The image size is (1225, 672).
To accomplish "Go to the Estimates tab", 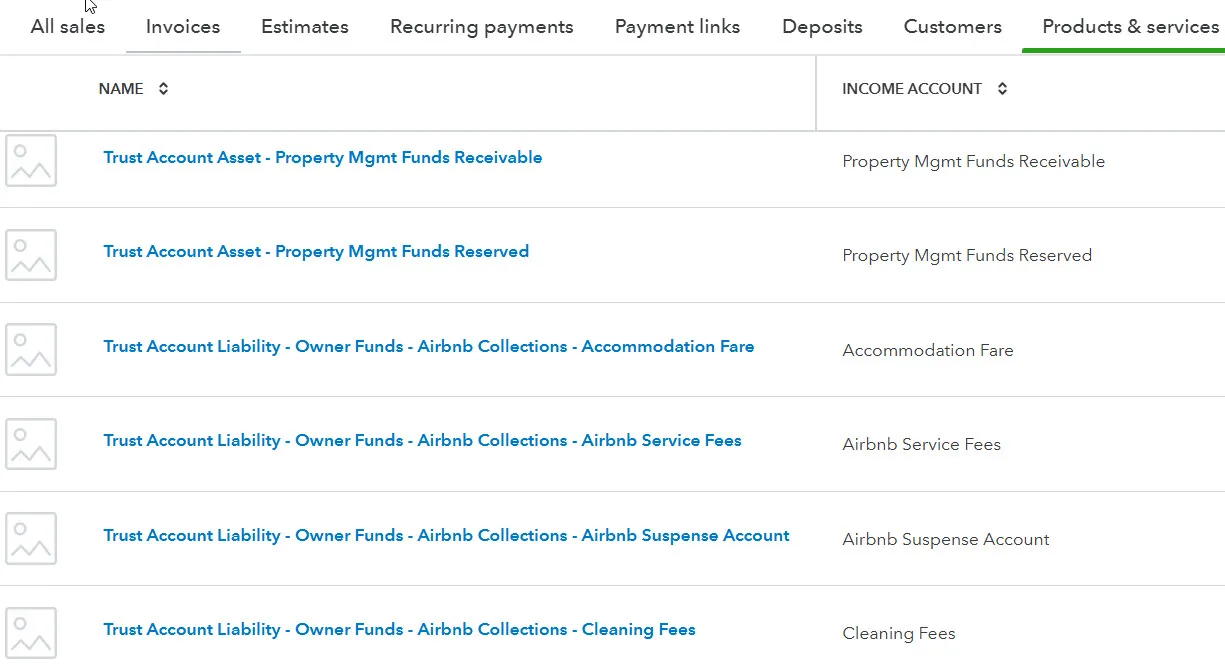I will coord(305,27).
